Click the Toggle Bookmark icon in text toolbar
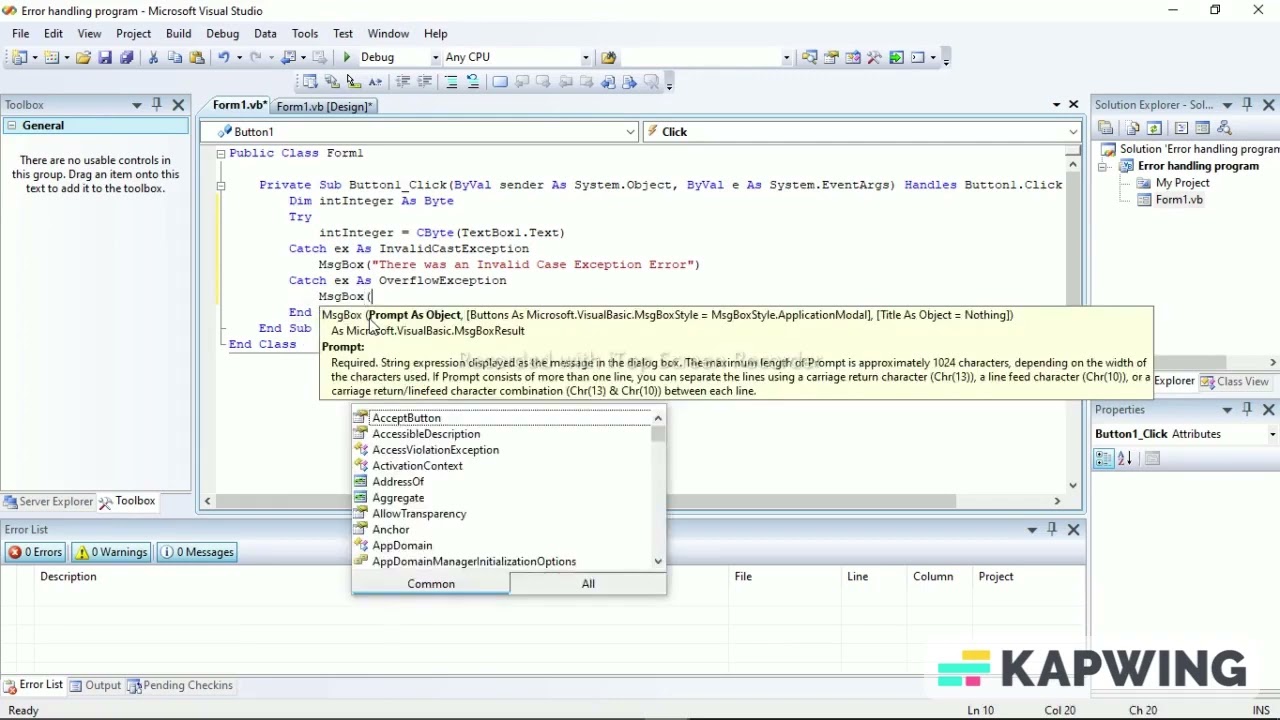This screenshot has height=720, width=1280. [500, 82]
